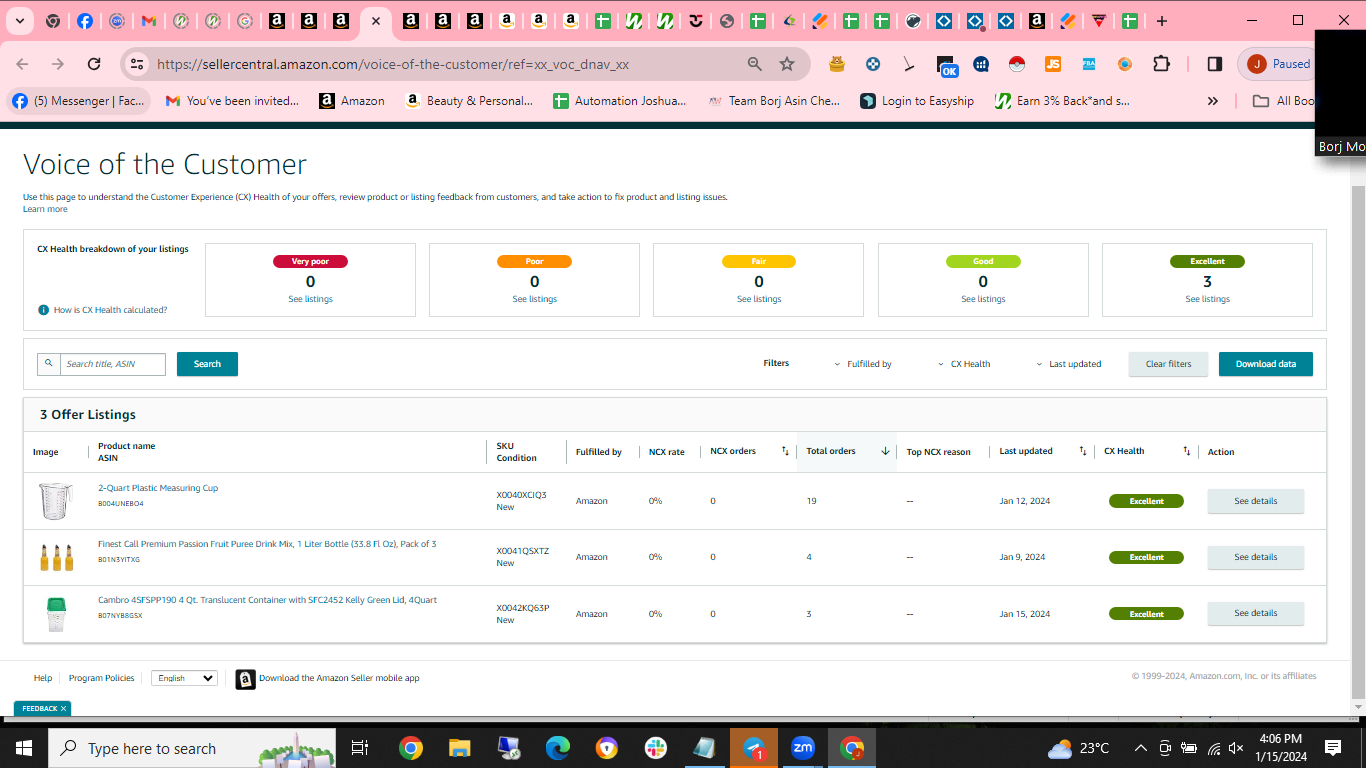Click the Download data button
The width and height of the screenshot is (1366, 768).
point(1265,364)
